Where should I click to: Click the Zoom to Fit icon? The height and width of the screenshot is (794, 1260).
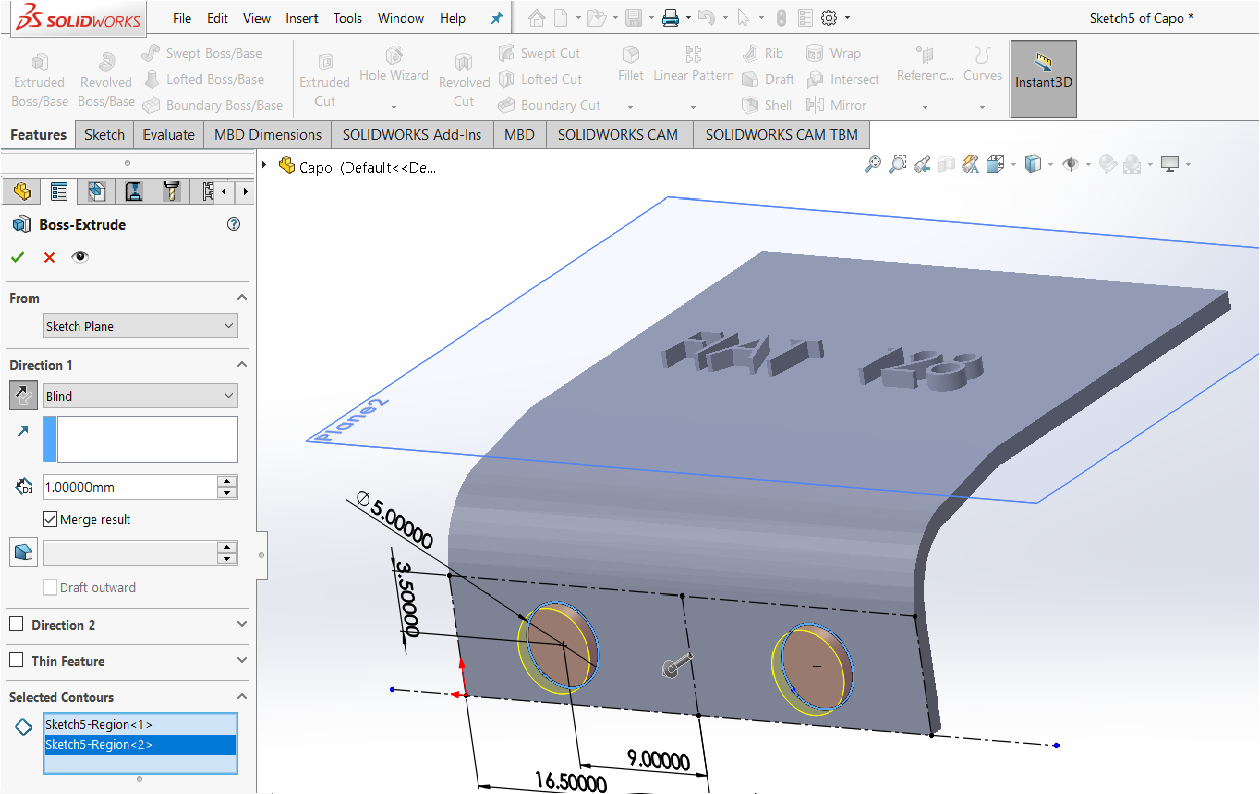click(x=873, y=165)
